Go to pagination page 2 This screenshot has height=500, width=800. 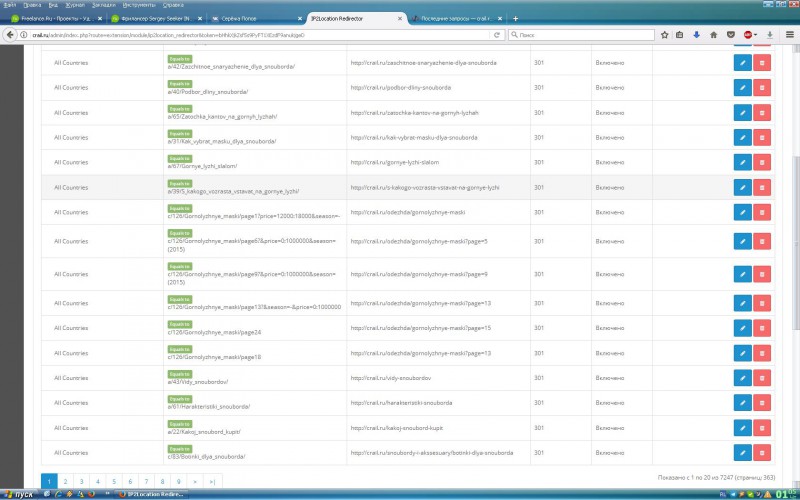65,481
